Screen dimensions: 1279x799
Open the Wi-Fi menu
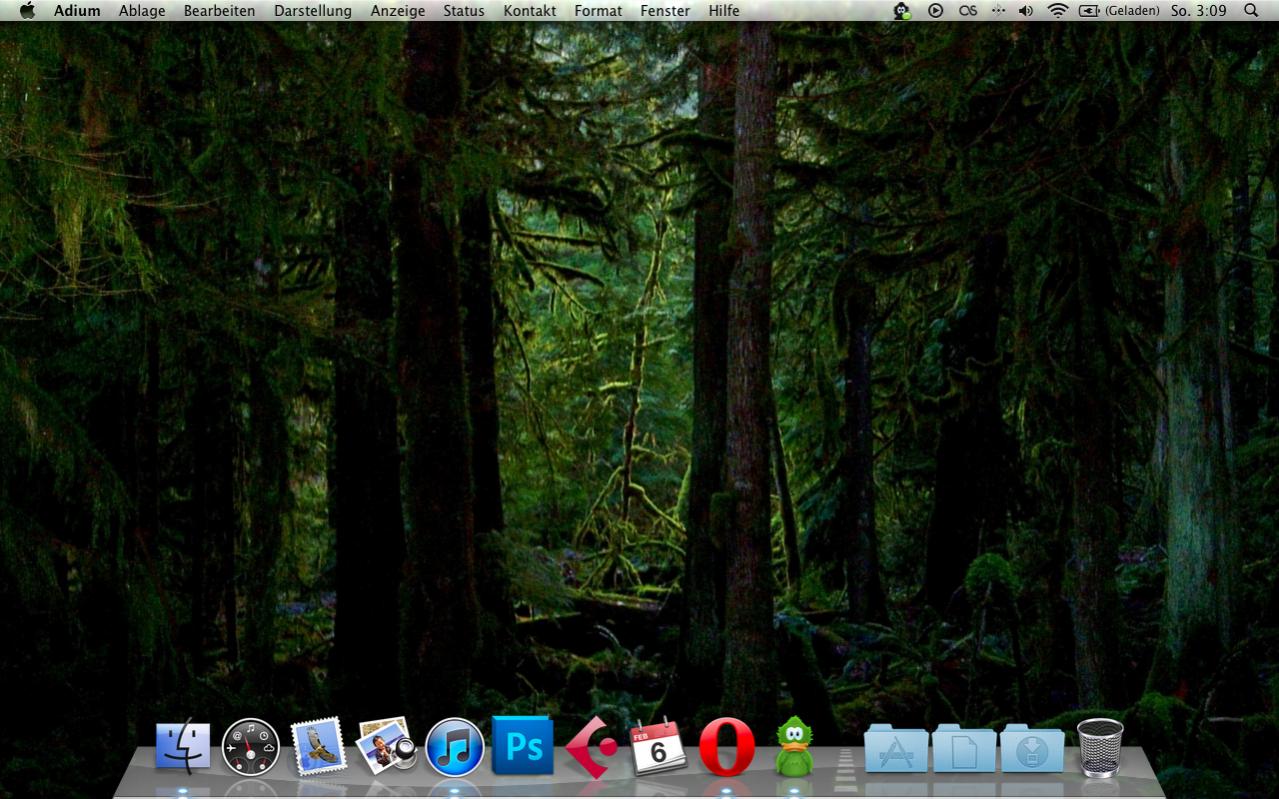click(x=1058, y=11)
